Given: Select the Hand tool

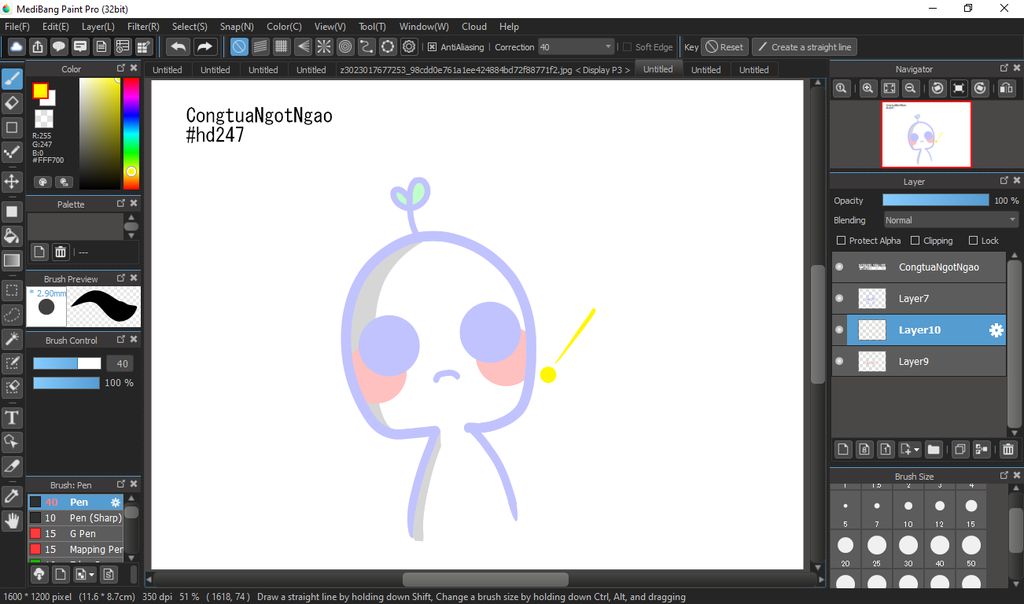Looking at the screenshot, I should click(x=12, y=520).
